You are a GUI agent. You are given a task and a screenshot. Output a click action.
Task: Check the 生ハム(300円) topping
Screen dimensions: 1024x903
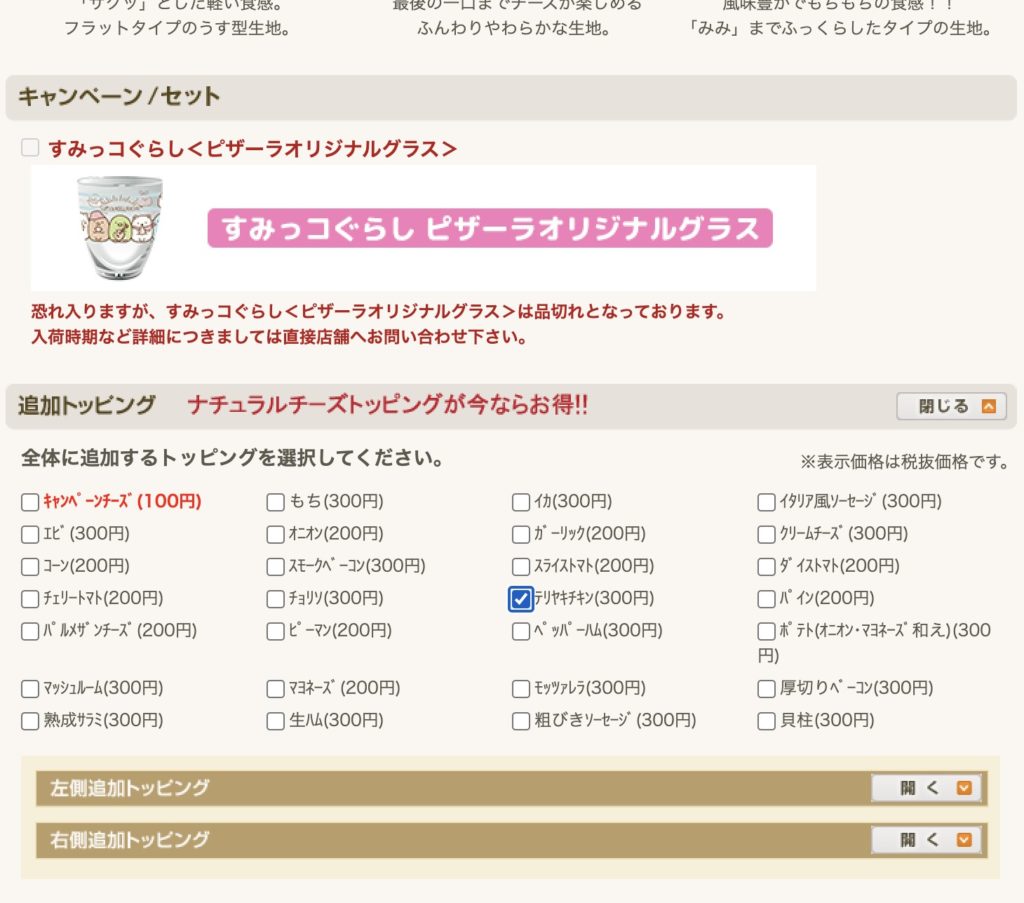(x=275, y=721)
